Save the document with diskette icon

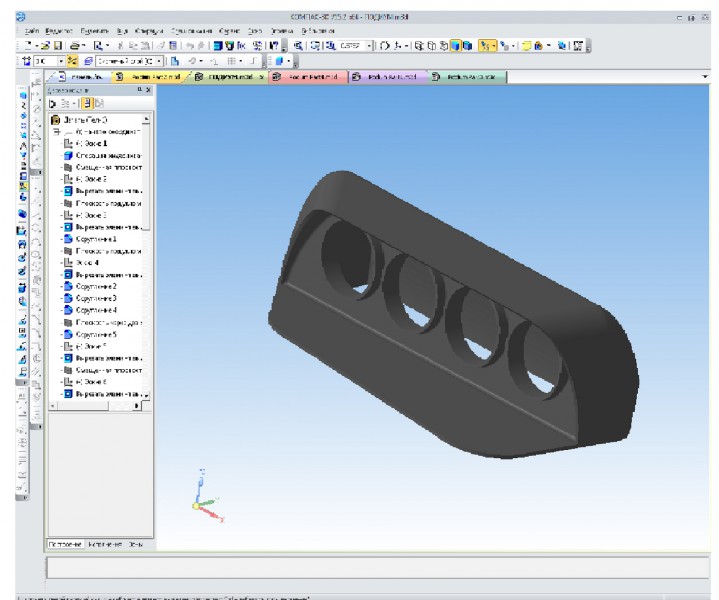(58, 45)
